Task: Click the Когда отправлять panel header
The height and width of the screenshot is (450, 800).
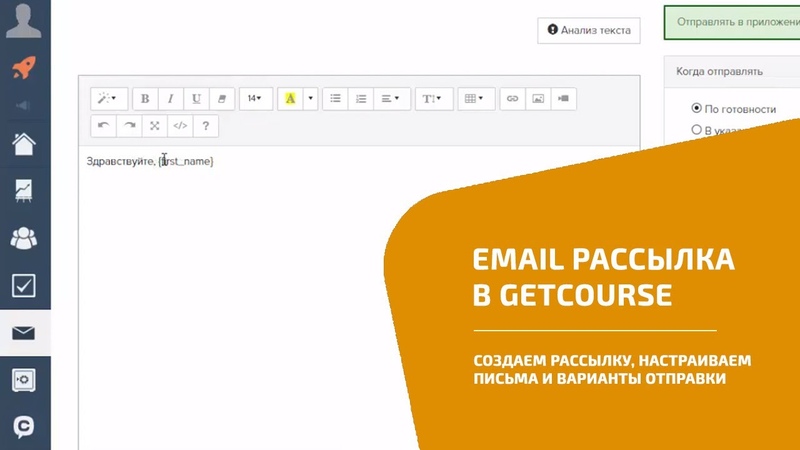Action: coord(732,71)
